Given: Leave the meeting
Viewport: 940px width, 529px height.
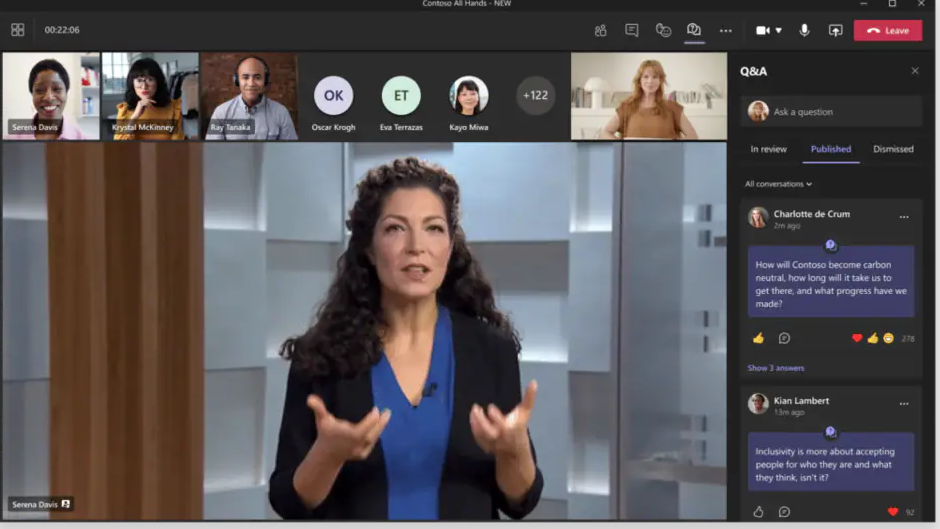Looking at the screenshot, I should click(888, 31).
